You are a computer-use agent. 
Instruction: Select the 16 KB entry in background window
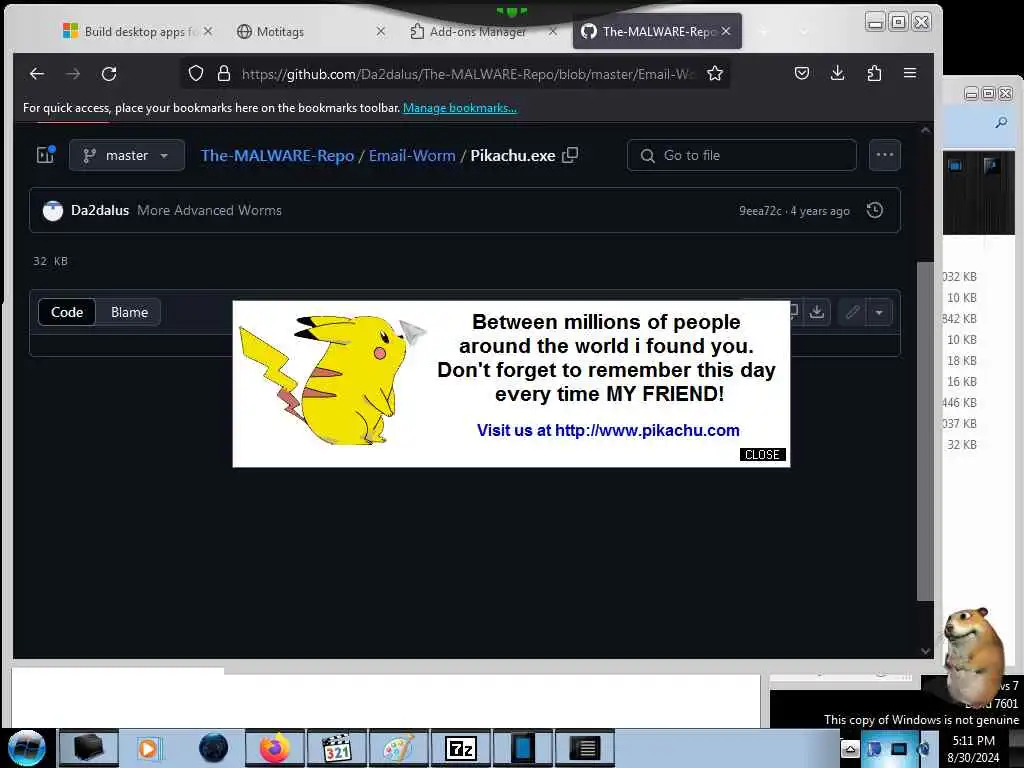pyautogui.click(x=961, y=381)
